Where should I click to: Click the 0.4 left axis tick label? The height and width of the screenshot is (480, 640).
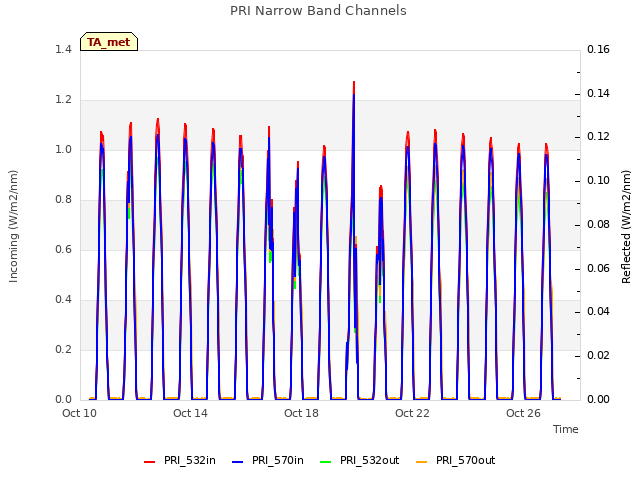point(63,300)
